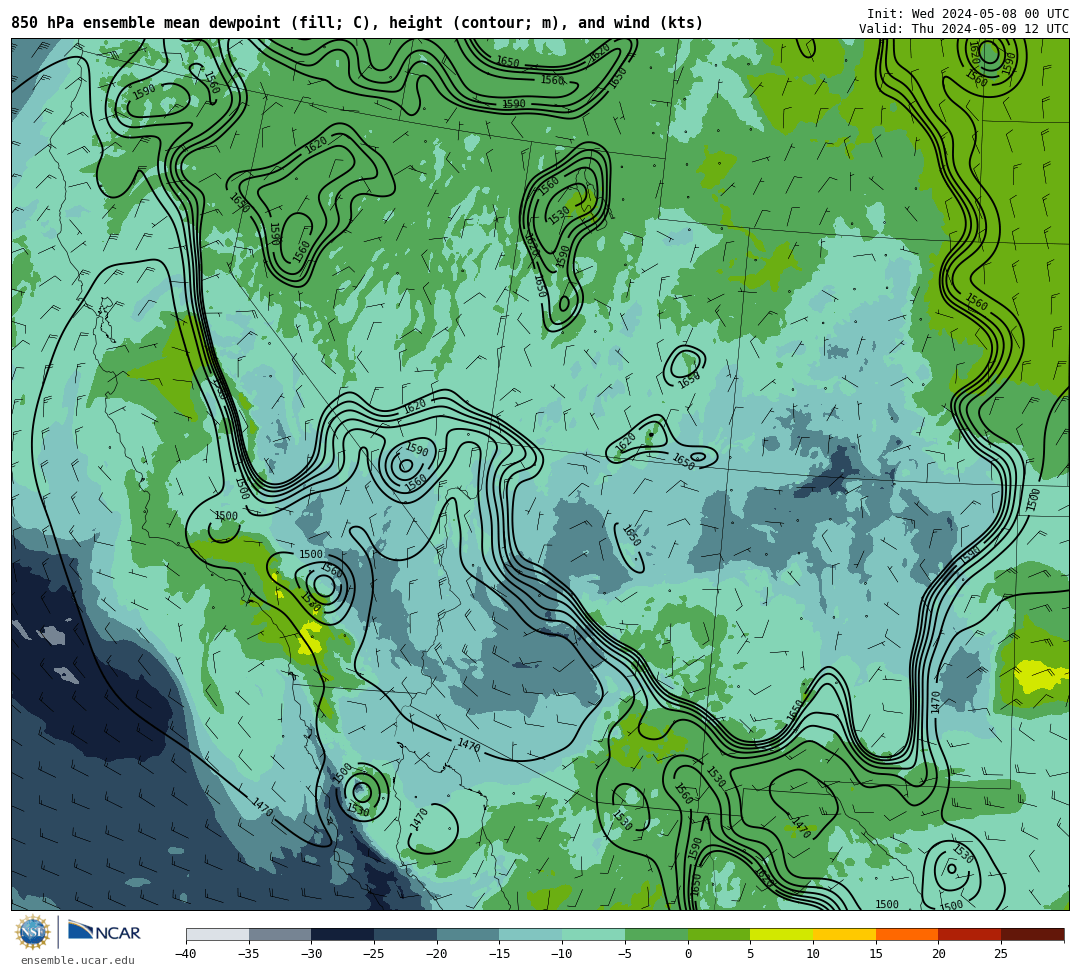The image size is (1080, 973).
Task: Click the 10 to 15 amber swatch
Action: 844,934
